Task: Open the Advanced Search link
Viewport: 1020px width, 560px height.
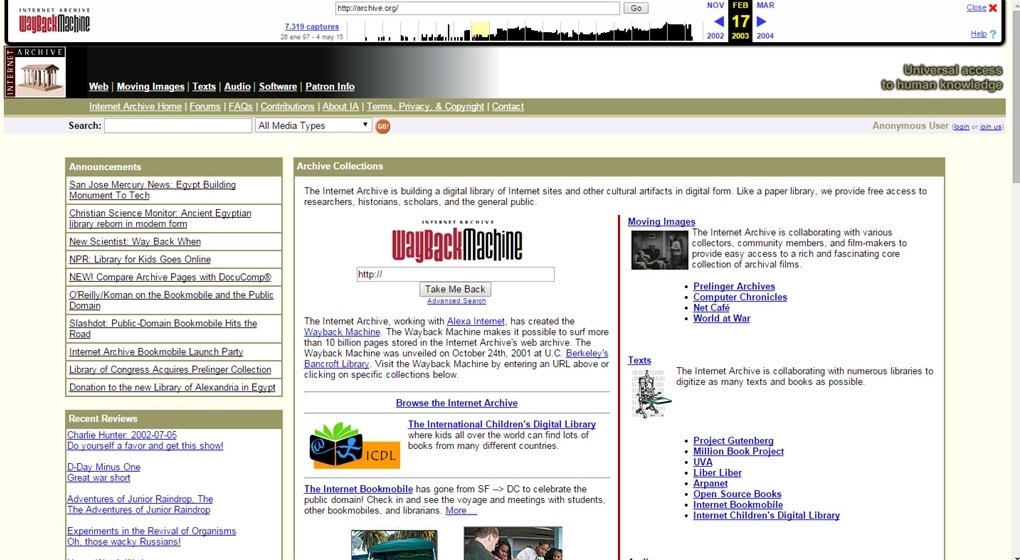Action: (x=456, y=301)
